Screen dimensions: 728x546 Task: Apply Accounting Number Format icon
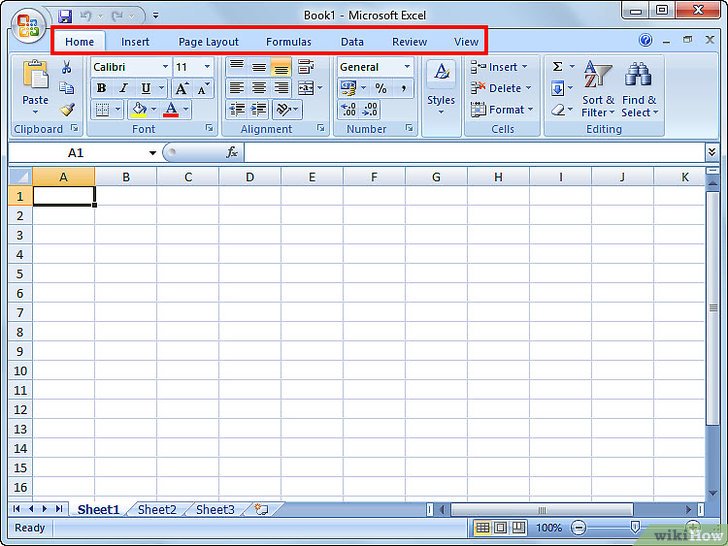(x=348, y=88)
